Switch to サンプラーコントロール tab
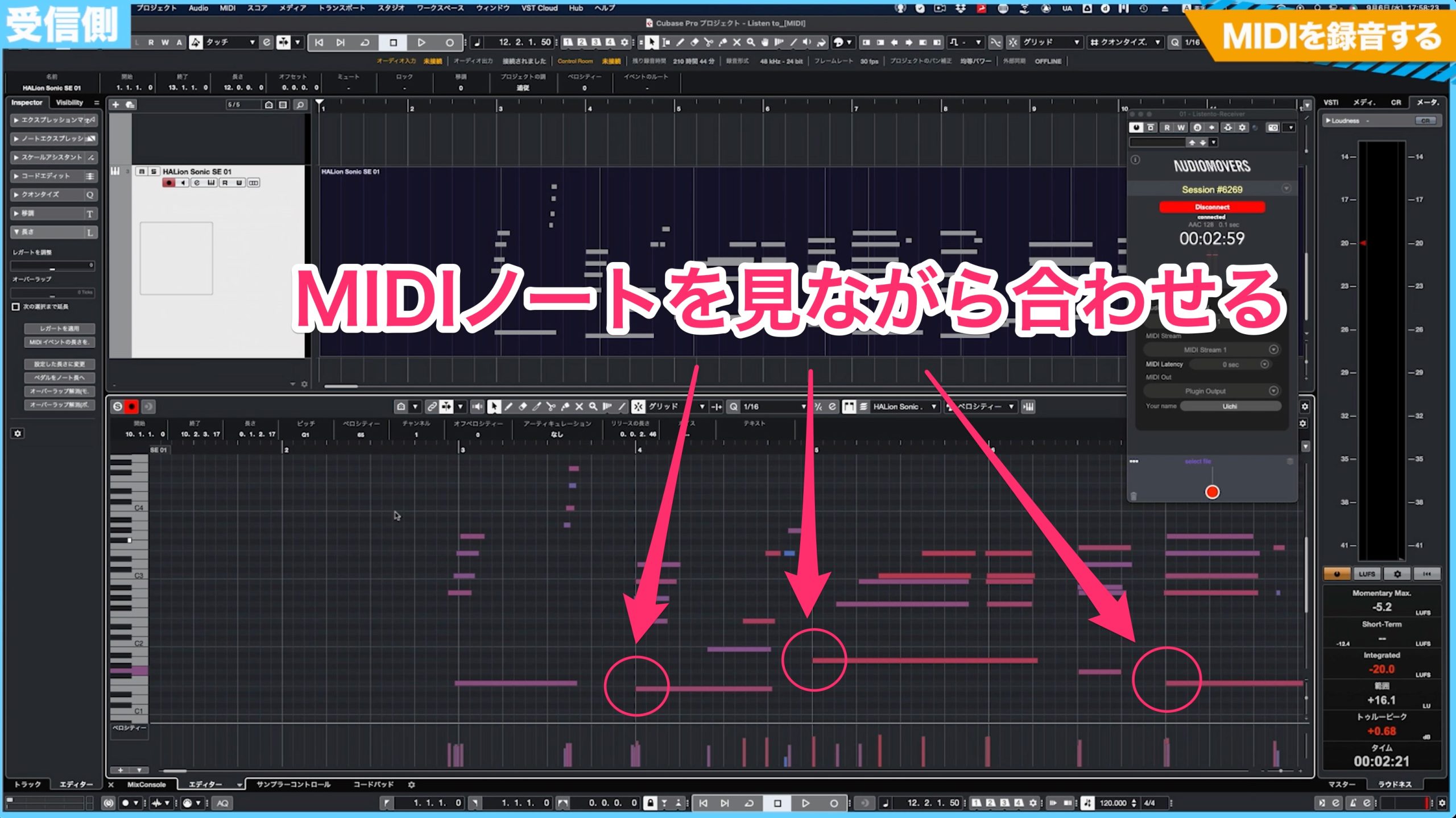This screenshot has height=818, width=1456. point(293,784)
